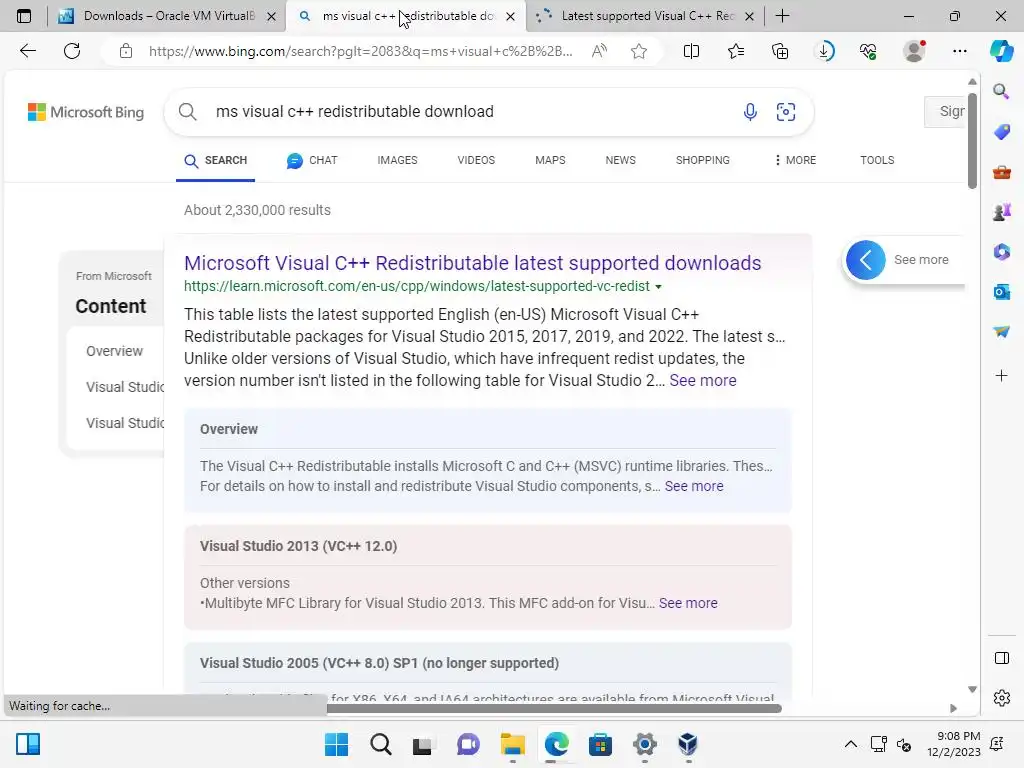Viewport: 1024px width, 768px height.
Task: Open File Explorer from taskbar
Action: (x=513, y=744)
